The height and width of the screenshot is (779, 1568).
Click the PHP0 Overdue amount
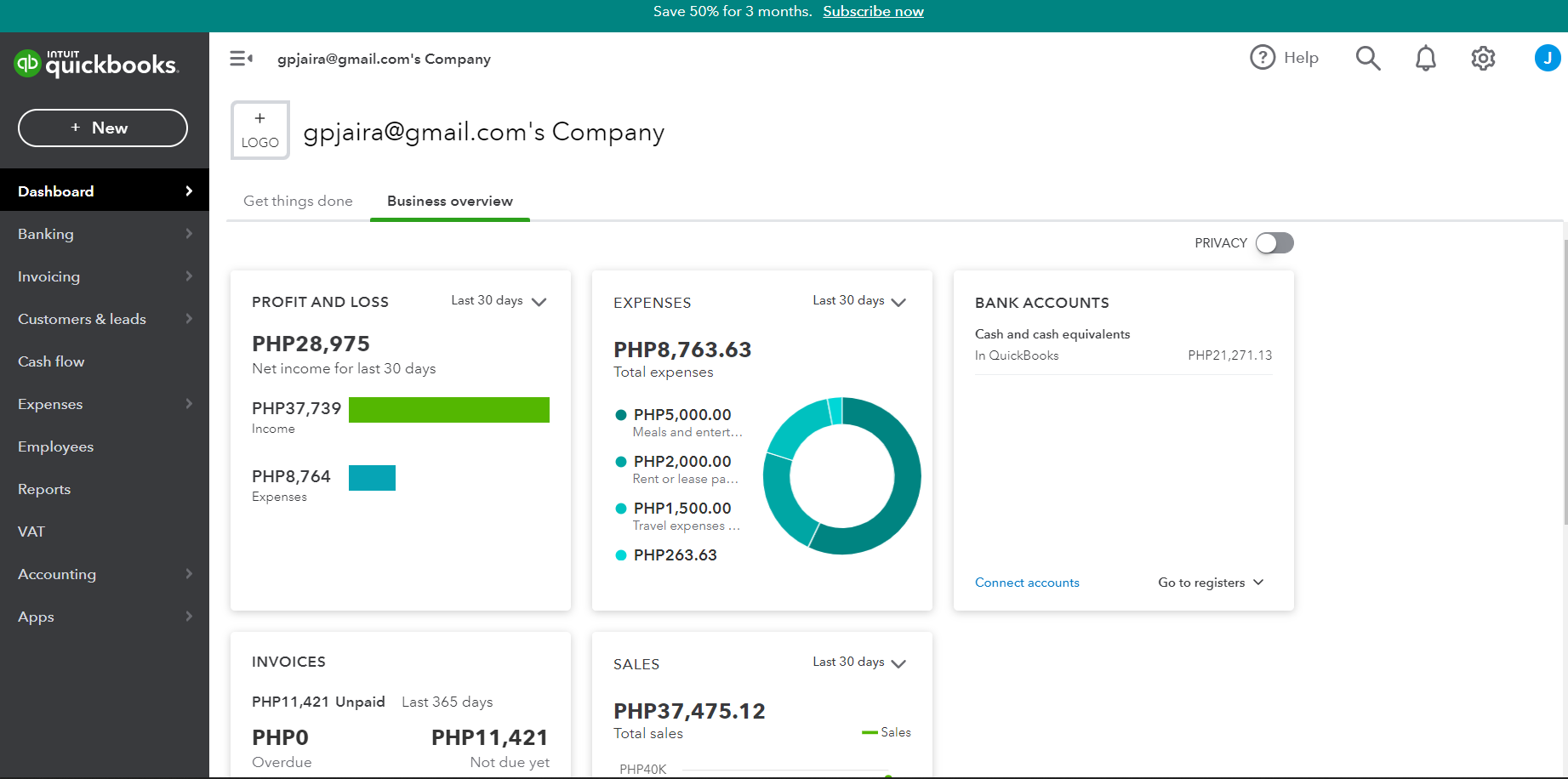pos(280,737)
